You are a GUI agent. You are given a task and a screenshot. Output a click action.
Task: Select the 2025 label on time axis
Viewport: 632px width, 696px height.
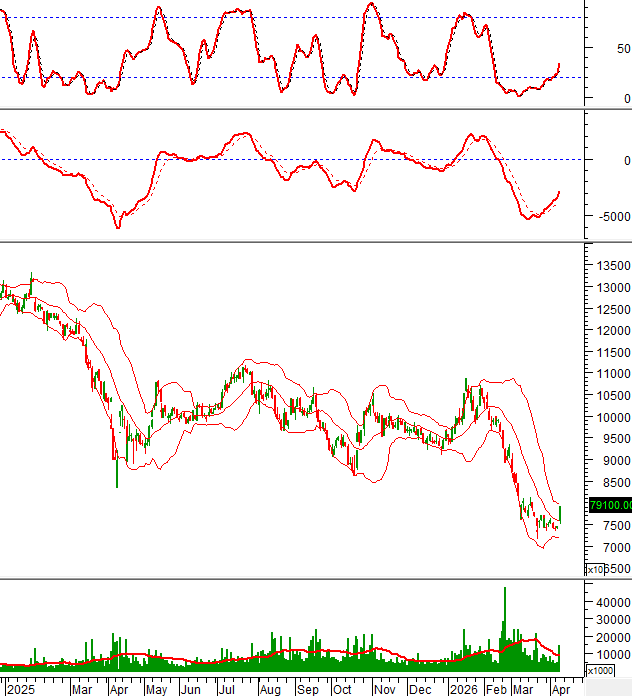click(x=21, y=689)
